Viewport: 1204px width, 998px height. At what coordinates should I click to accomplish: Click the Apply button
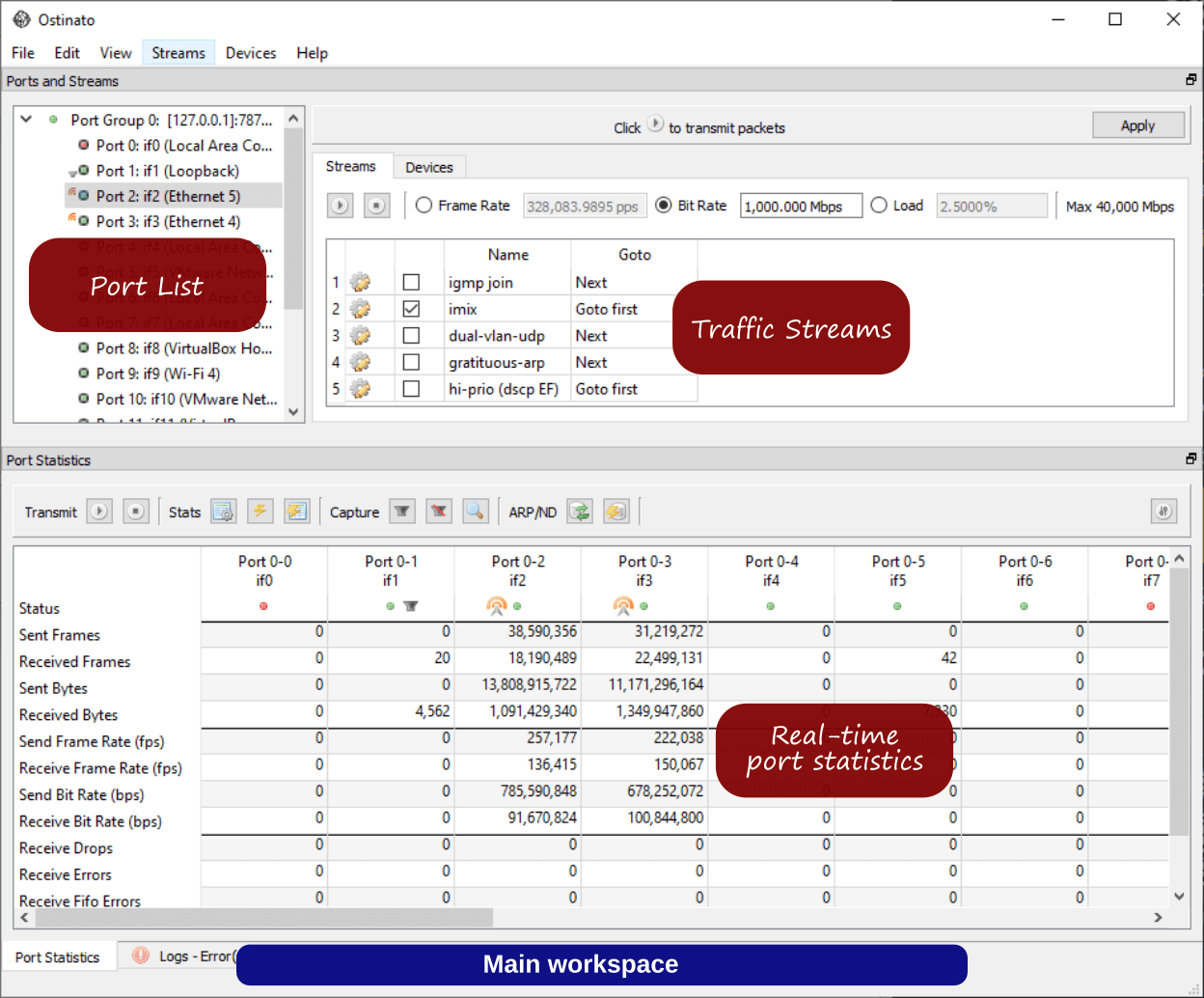click(x=1138, y=125)
